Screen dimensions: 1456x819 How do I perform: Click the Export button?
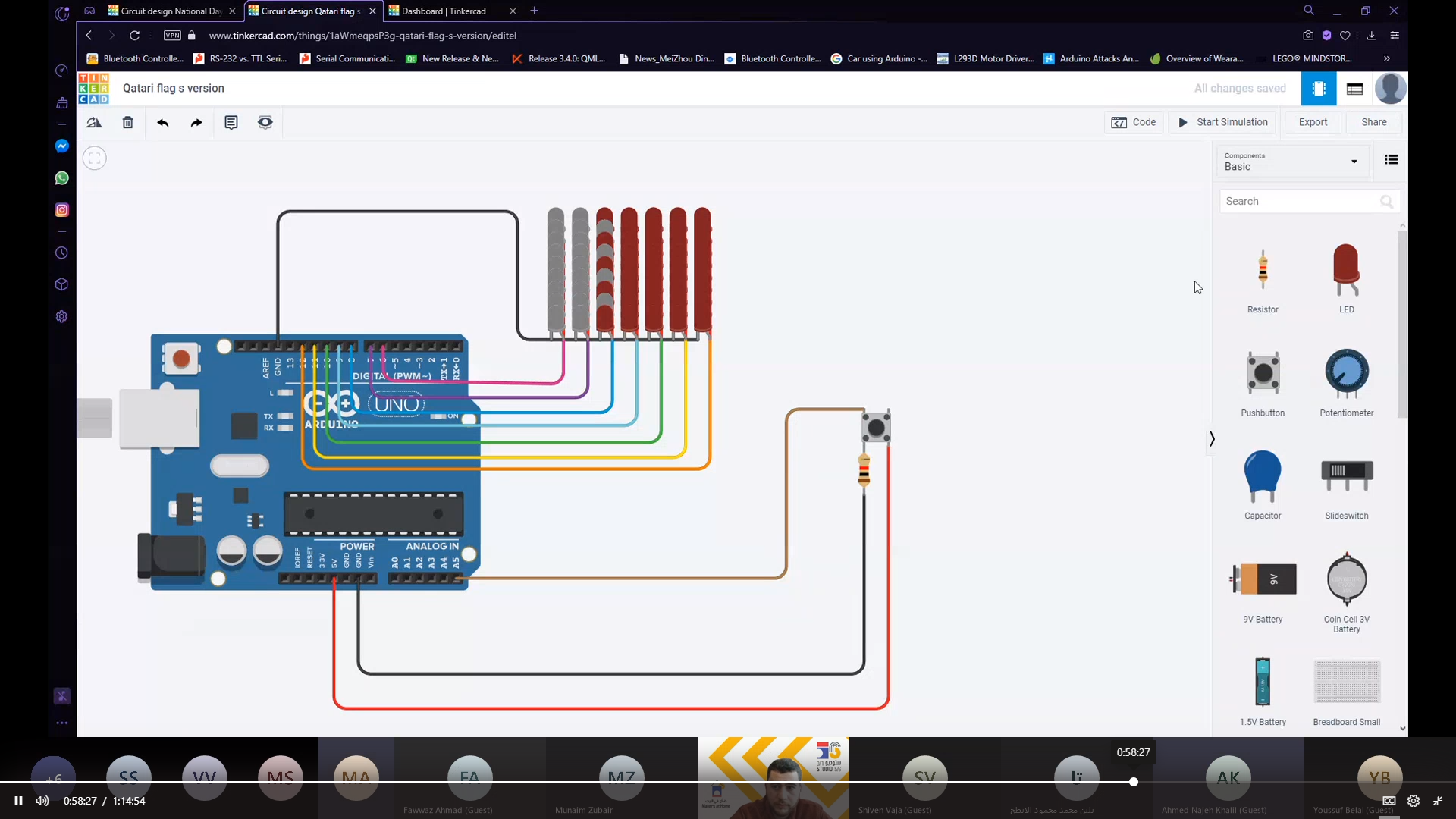click(x=1313, y=122)
